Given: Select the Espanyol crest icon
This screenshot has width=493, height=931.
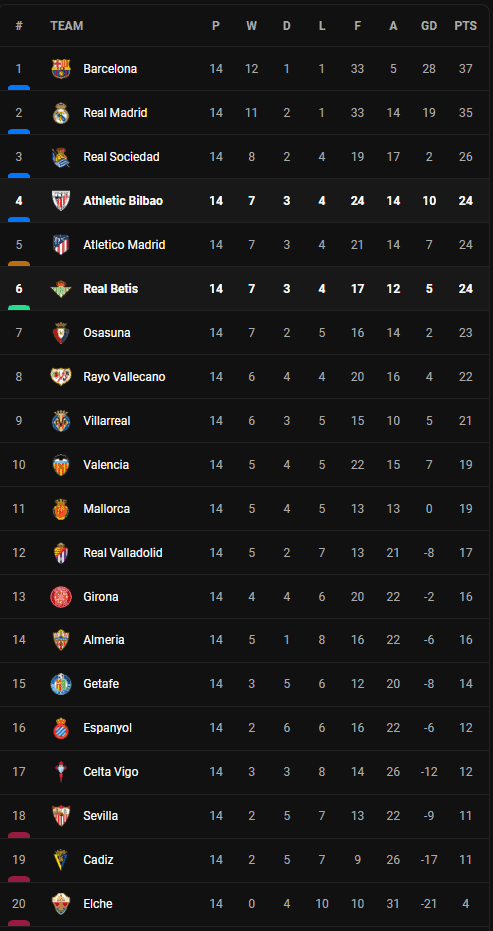Looking at the screenshot, I should point(61,728).
